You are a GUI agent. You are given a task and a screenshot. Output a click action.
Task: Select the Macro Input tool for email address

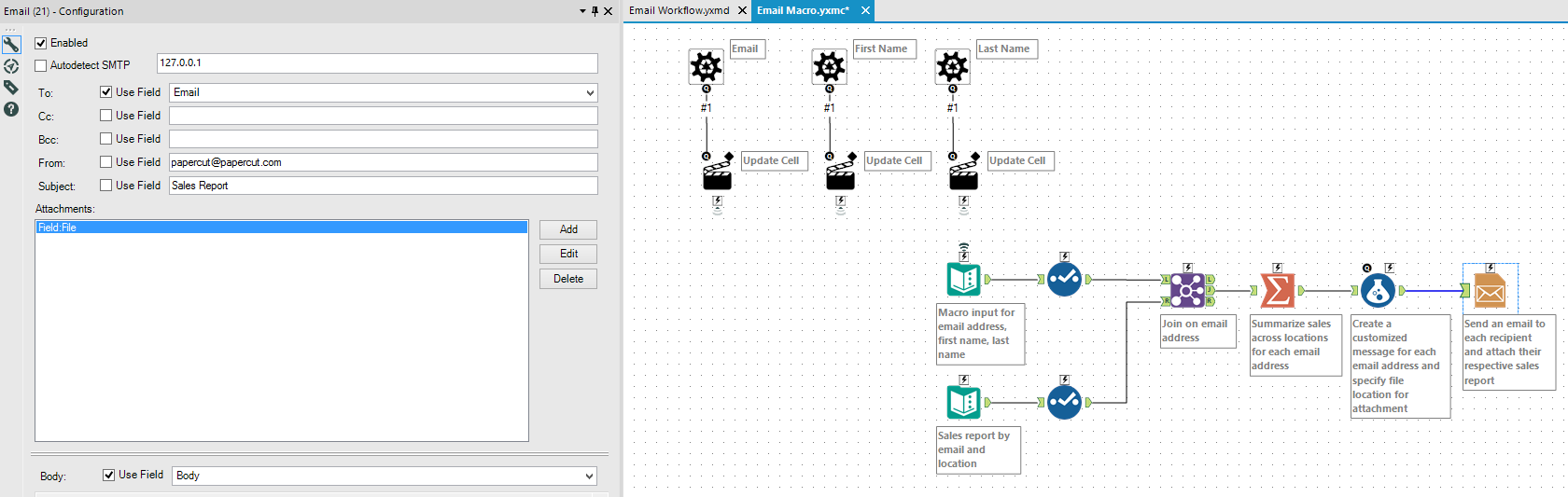point(963,279)
